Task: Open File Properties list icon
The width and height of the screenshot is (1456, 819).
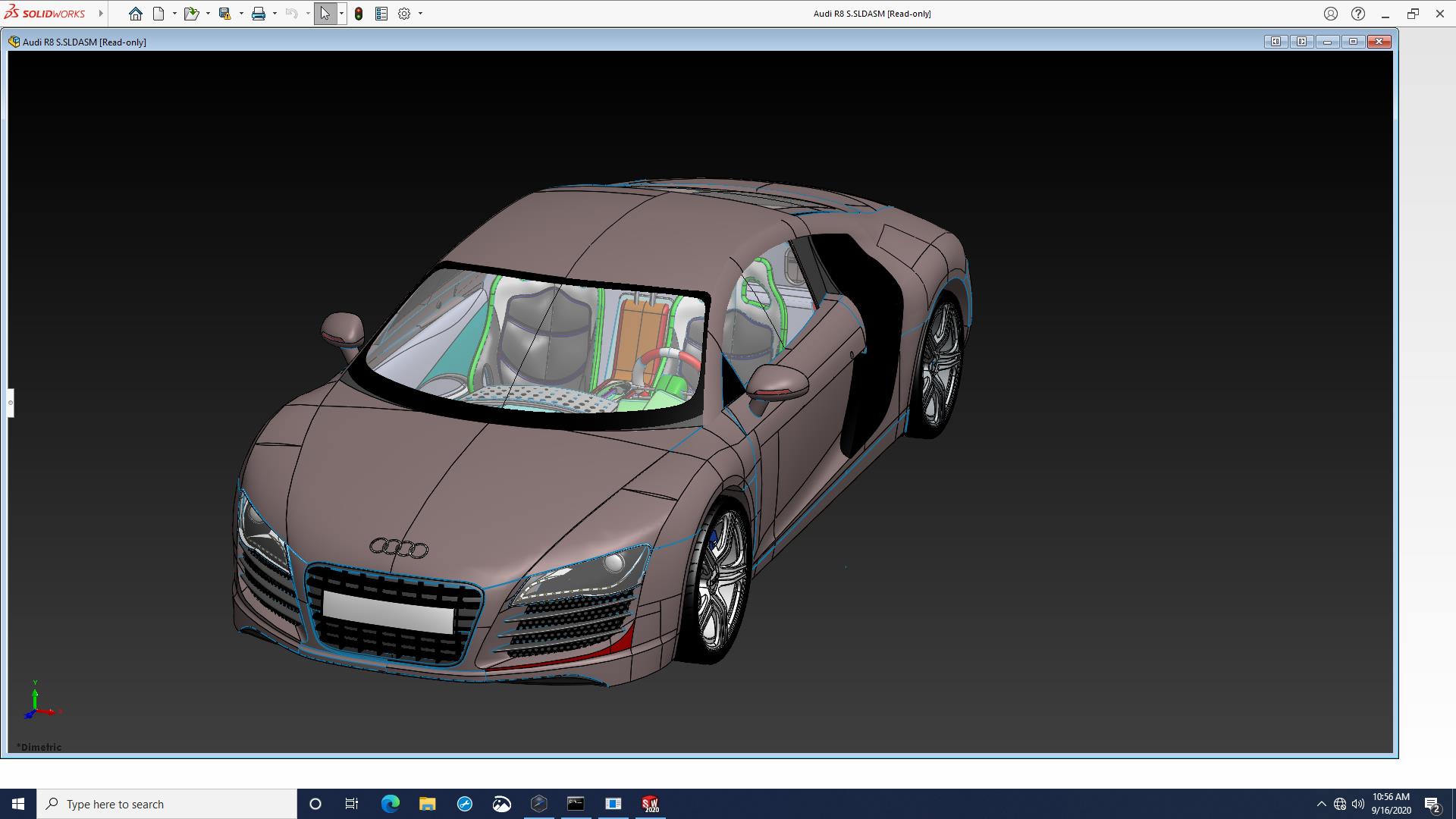Action: (381, 14)
